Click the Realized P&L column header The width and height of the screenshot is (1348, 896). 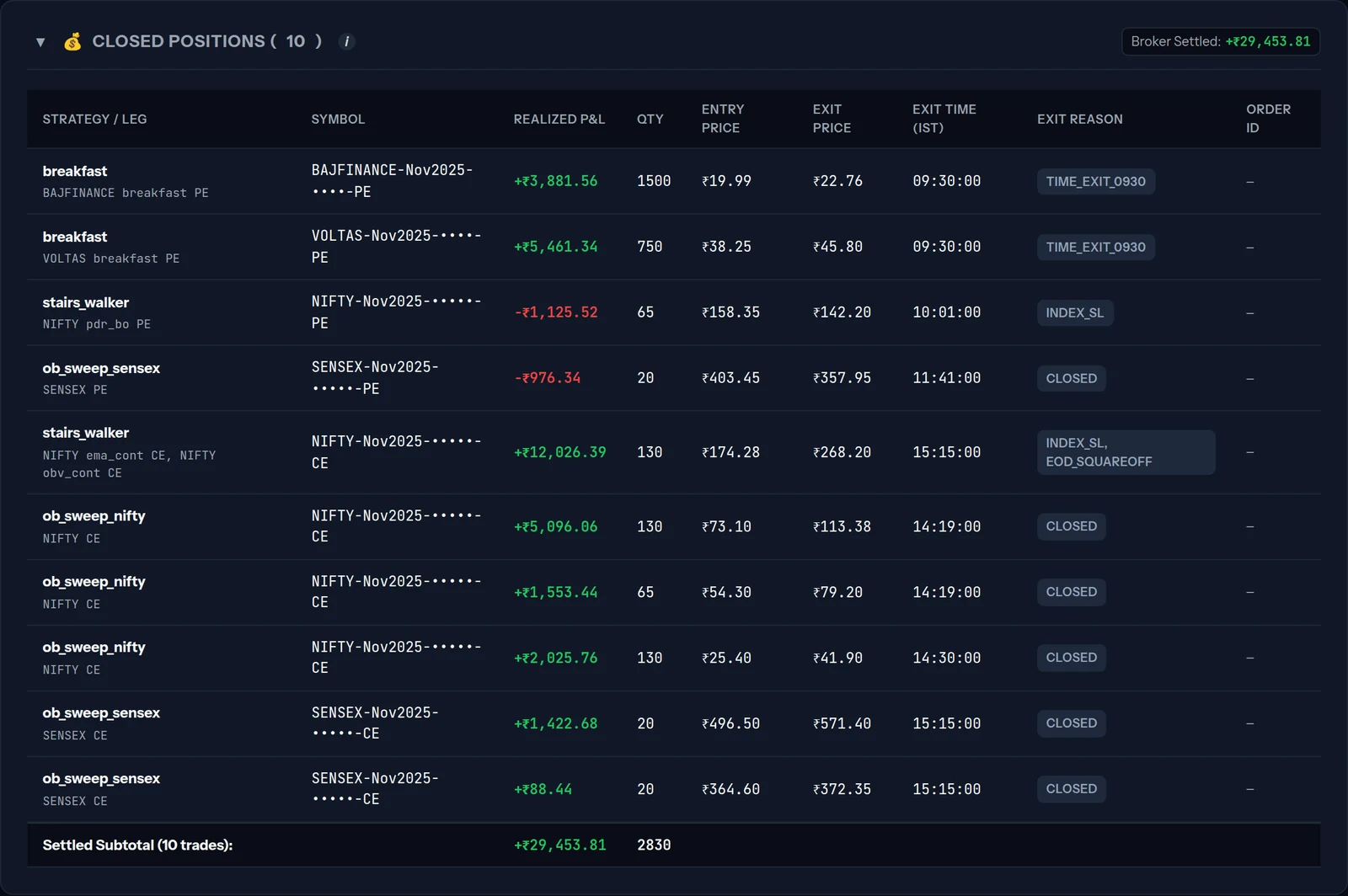pos(559,119)
